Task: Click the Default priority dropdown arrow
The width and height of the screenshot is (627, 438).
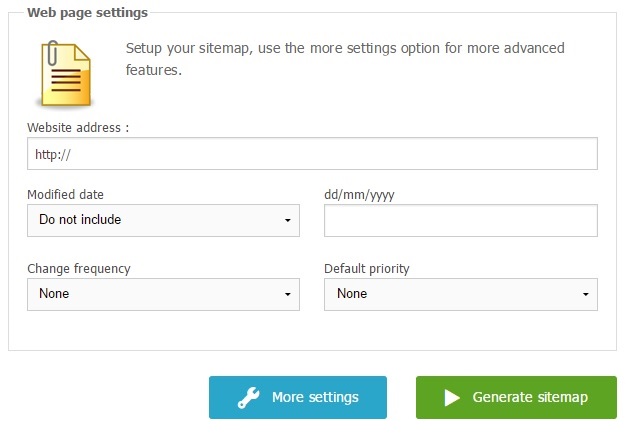Action: [x=586, y=294]
